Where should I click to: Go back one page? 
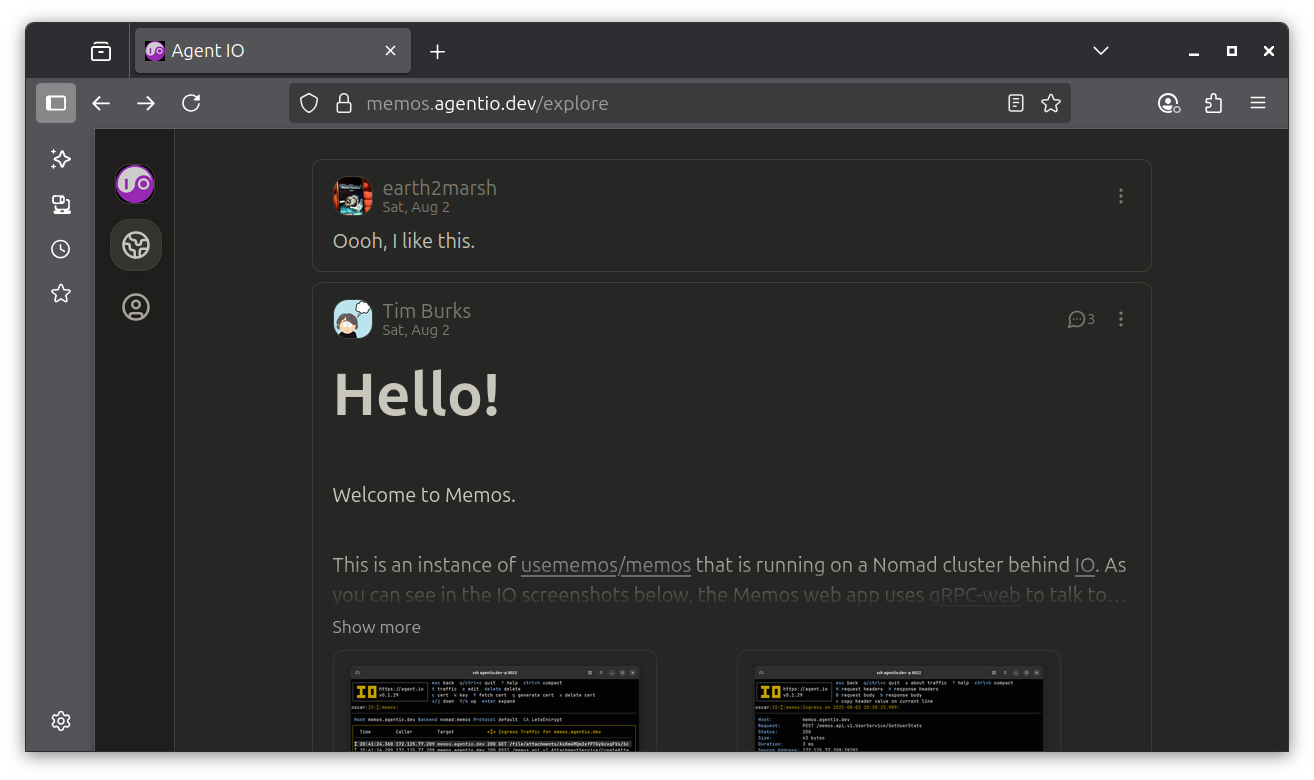point(101,103)
